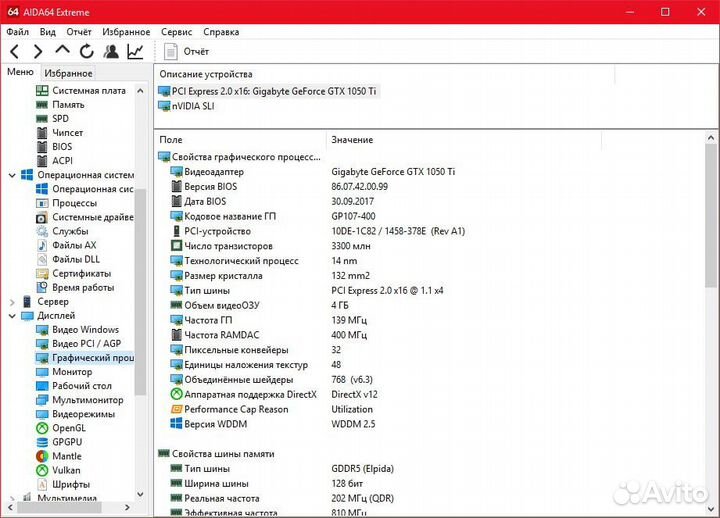Click the value 'PCI Express 2.0 x16 @ 1.1 x4'
The width and height of the screenshot is (720, 518).
(388, 291)
